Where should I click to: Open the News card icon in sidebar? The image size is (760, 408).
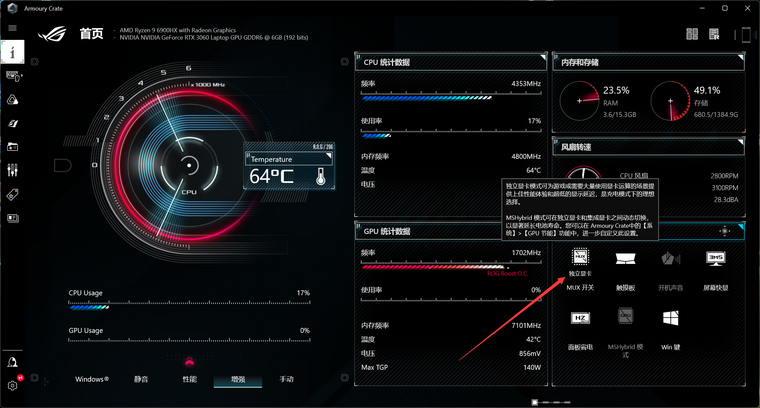pyautogui.click(x=13, y=218)
